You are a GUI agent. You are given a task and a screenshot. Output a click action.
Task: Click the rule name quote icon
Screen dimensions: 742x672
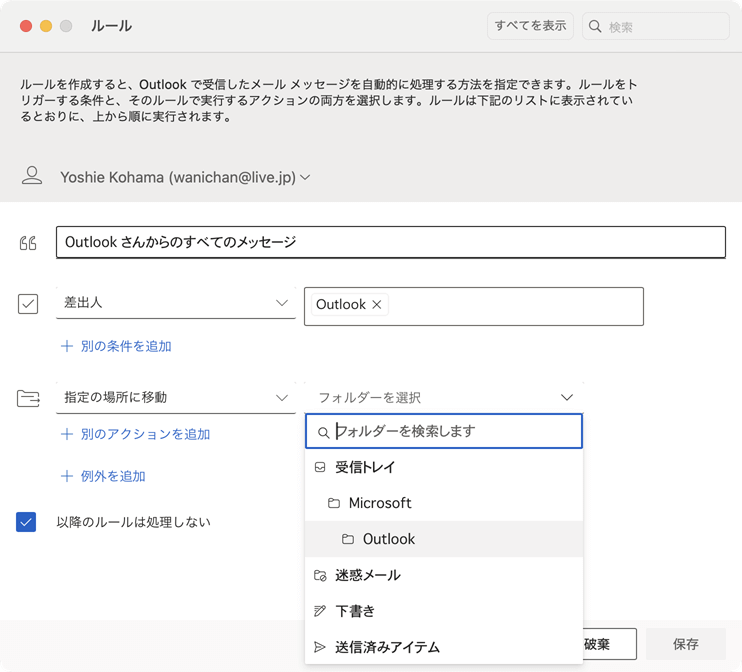tap(28, 242)
